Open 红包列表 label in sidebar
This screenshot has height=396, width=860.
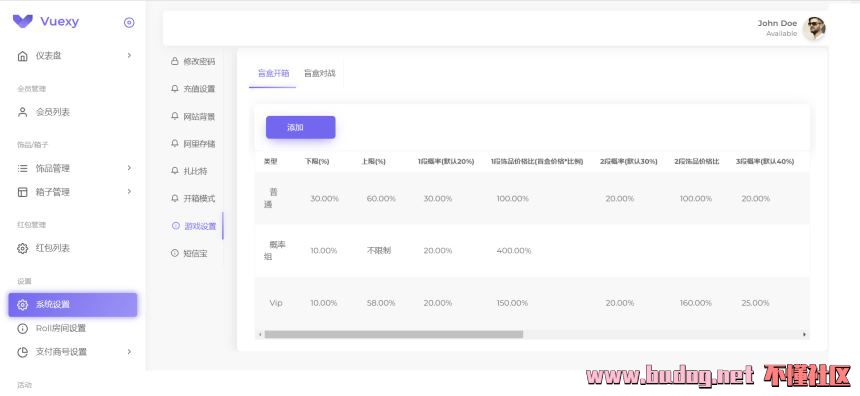[53, 248]
